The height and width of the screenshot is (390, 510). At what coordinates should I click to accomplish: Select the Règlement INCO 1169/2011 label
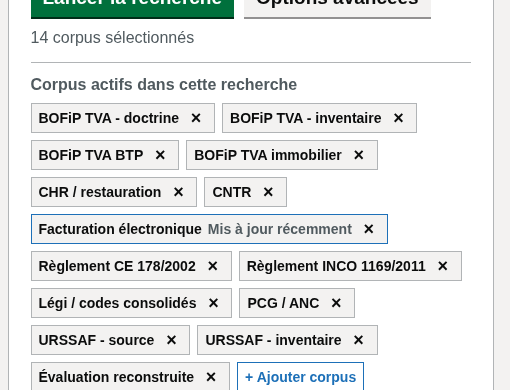[336, 266]
